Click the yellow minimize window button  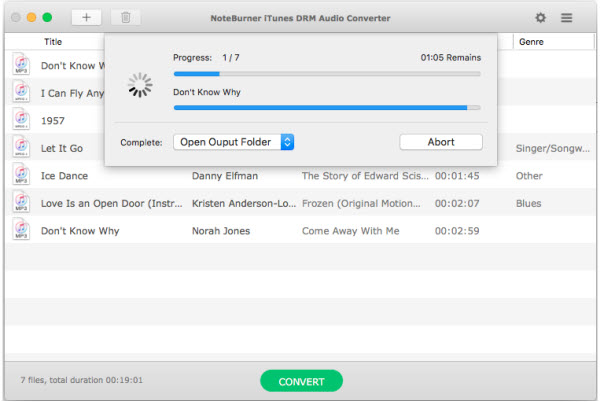coord(31,18)
